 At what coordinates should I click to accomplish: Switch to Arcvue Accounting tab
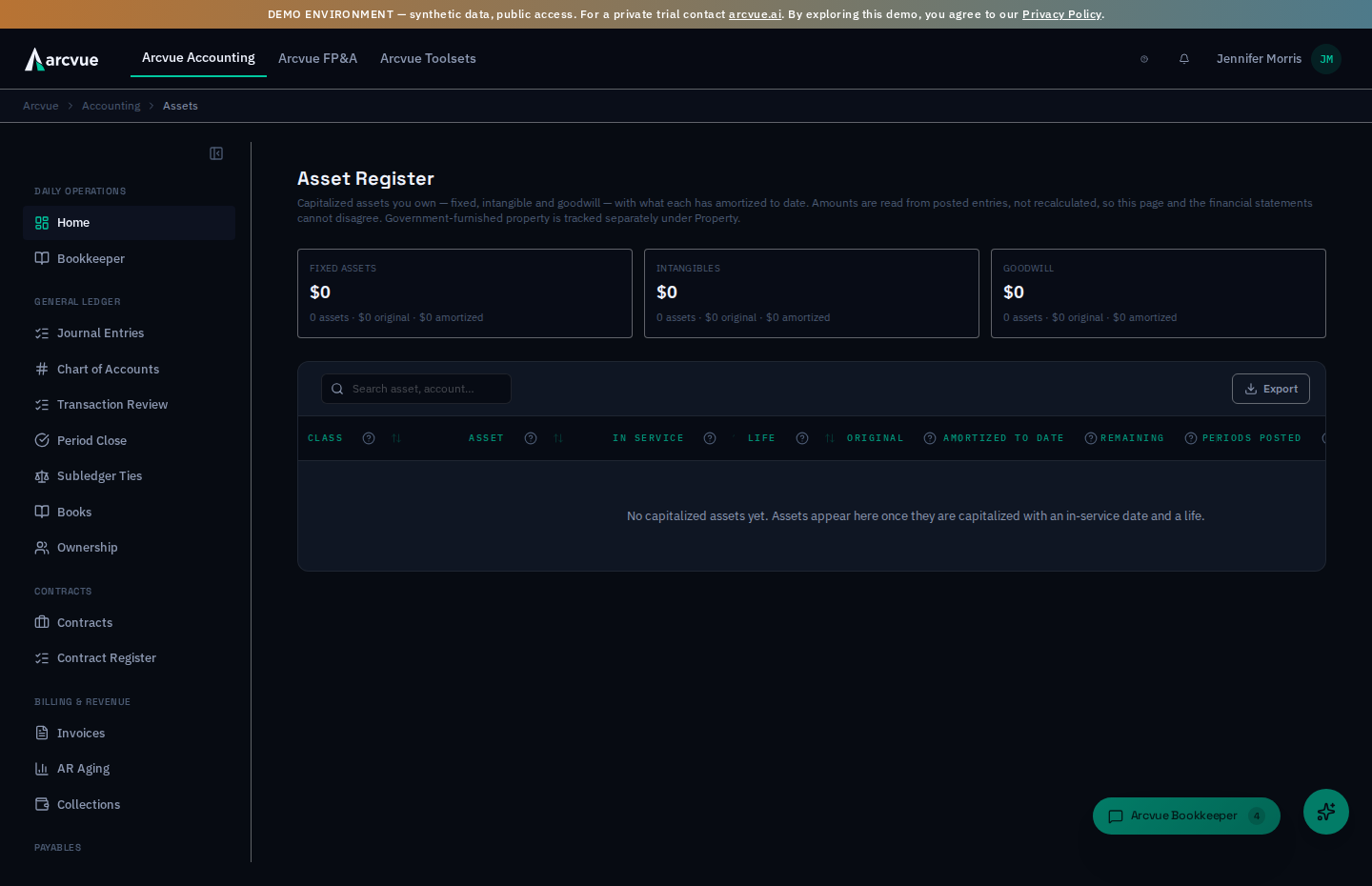(198, 58)
